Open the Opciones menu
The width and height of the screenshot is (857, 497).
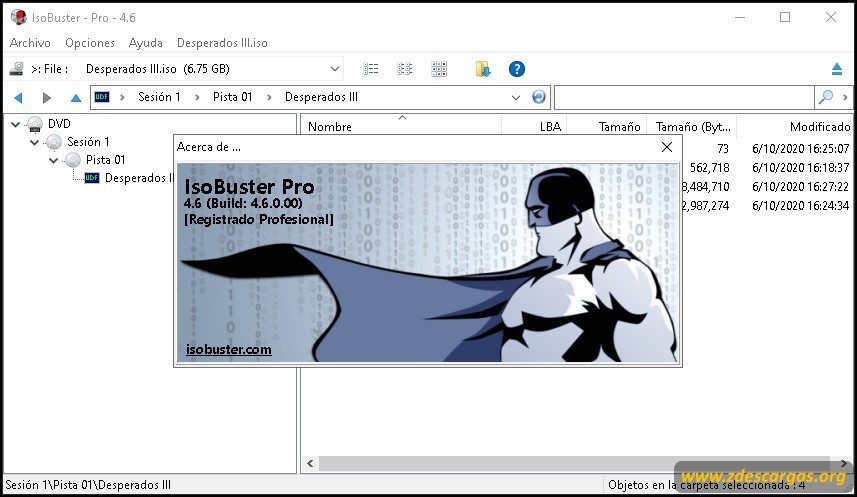click(90, 43)
